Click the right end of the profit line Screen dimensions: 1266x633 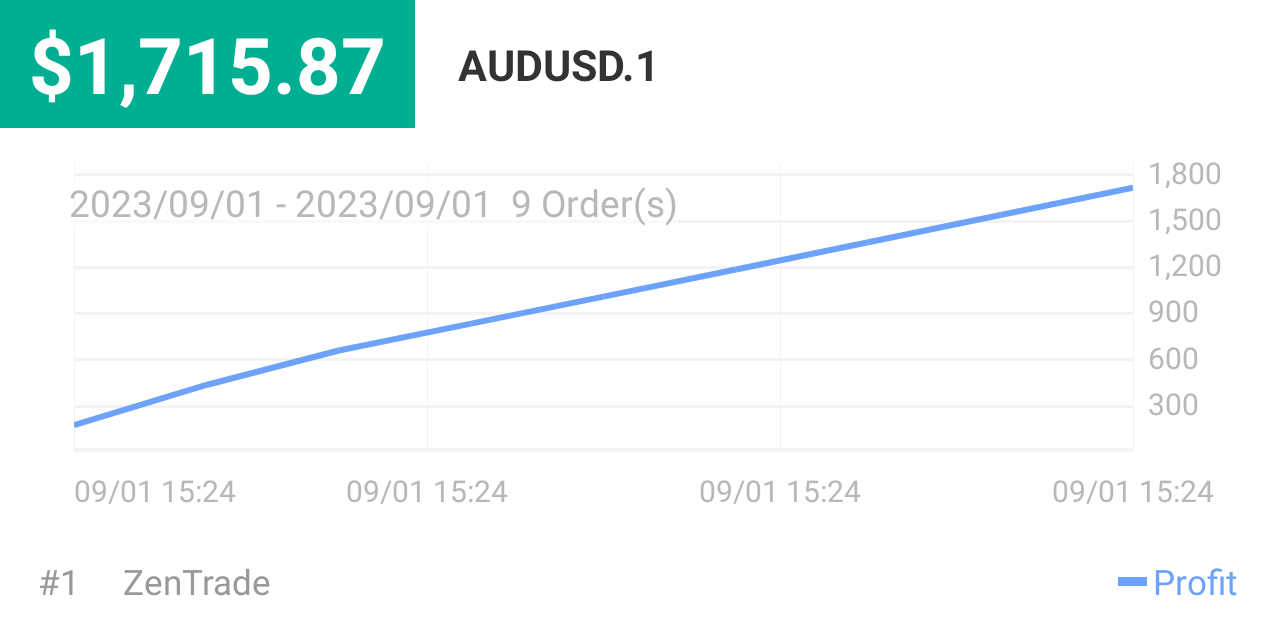pos(1130,188)
